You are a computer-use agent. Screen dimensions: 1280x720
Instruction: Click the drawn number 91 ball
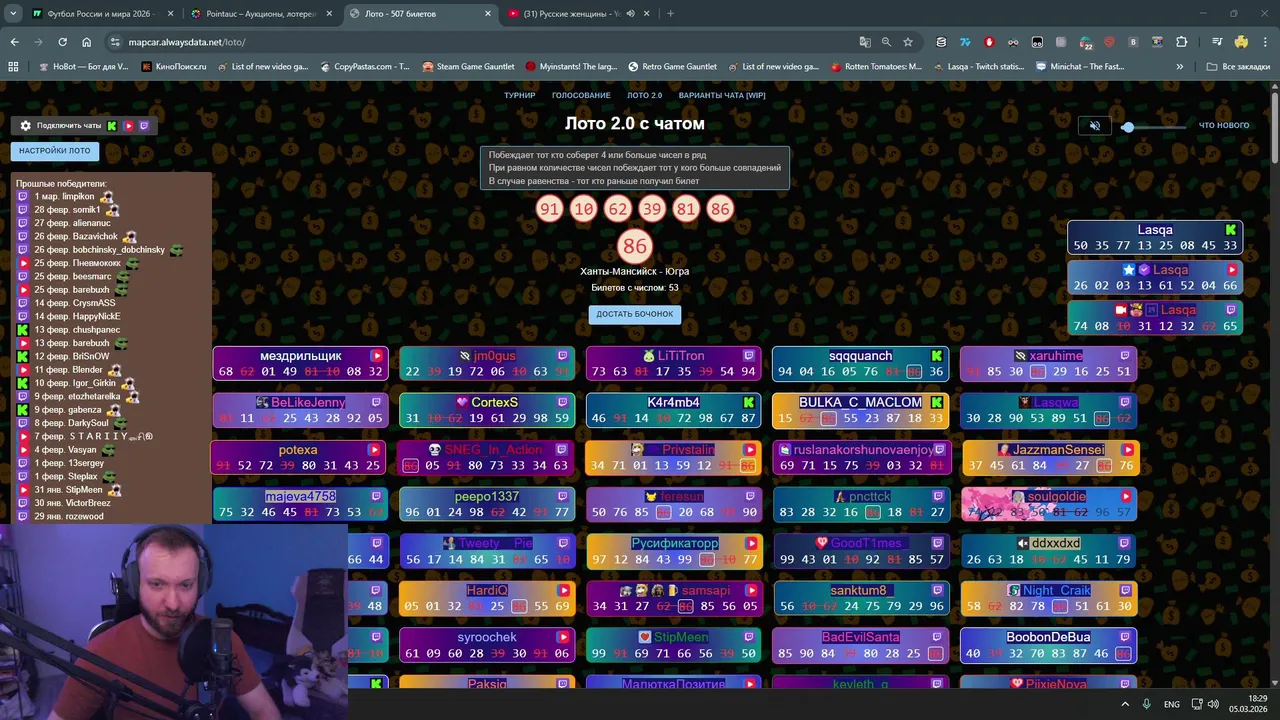click(549, 209)
